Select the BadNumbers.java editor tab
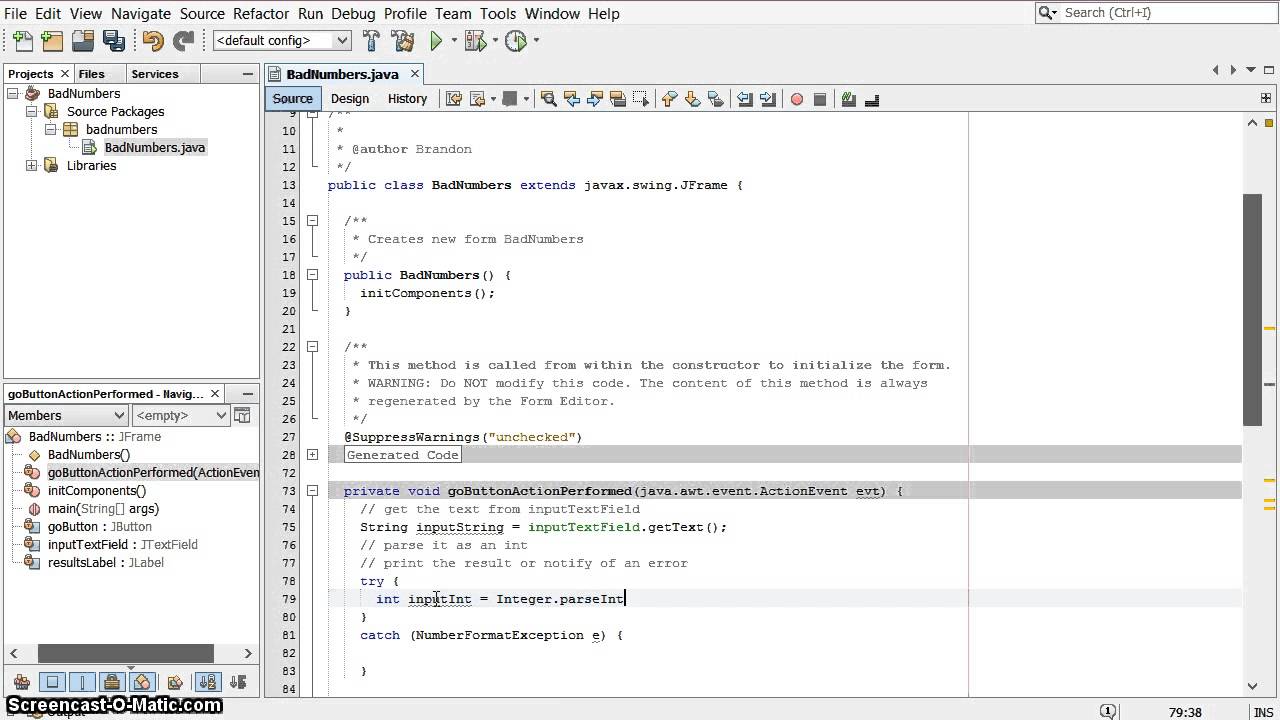Image resolution: width=1280 pixels, height=720 pixels. point(342,74)
